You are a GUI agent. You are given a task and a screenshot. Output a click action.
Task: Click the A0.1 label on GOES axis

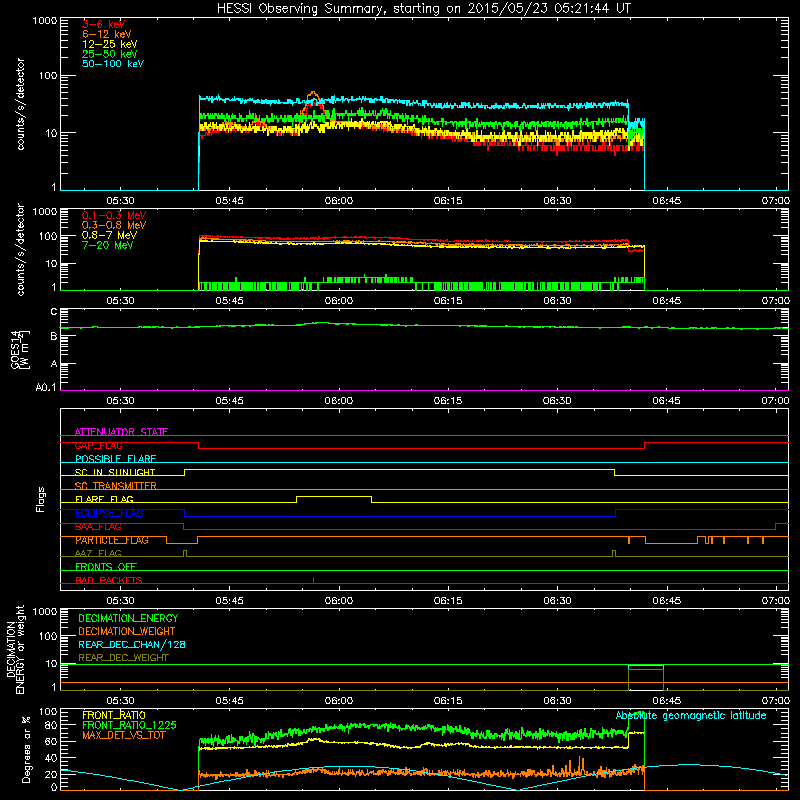pos(46,388)
